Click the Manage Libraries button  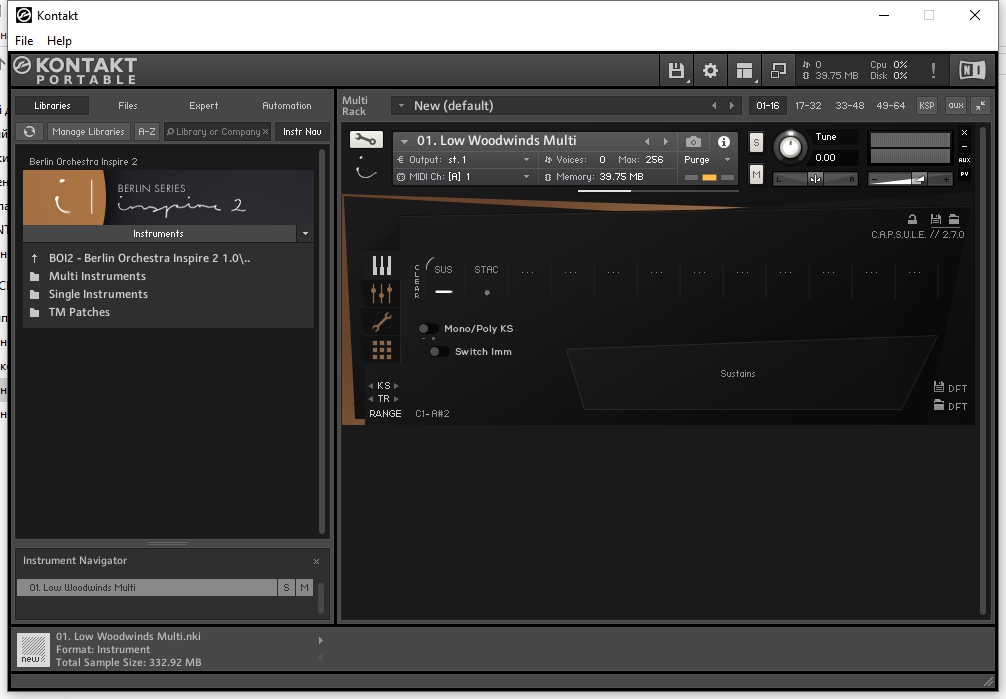tap(89, 132)
